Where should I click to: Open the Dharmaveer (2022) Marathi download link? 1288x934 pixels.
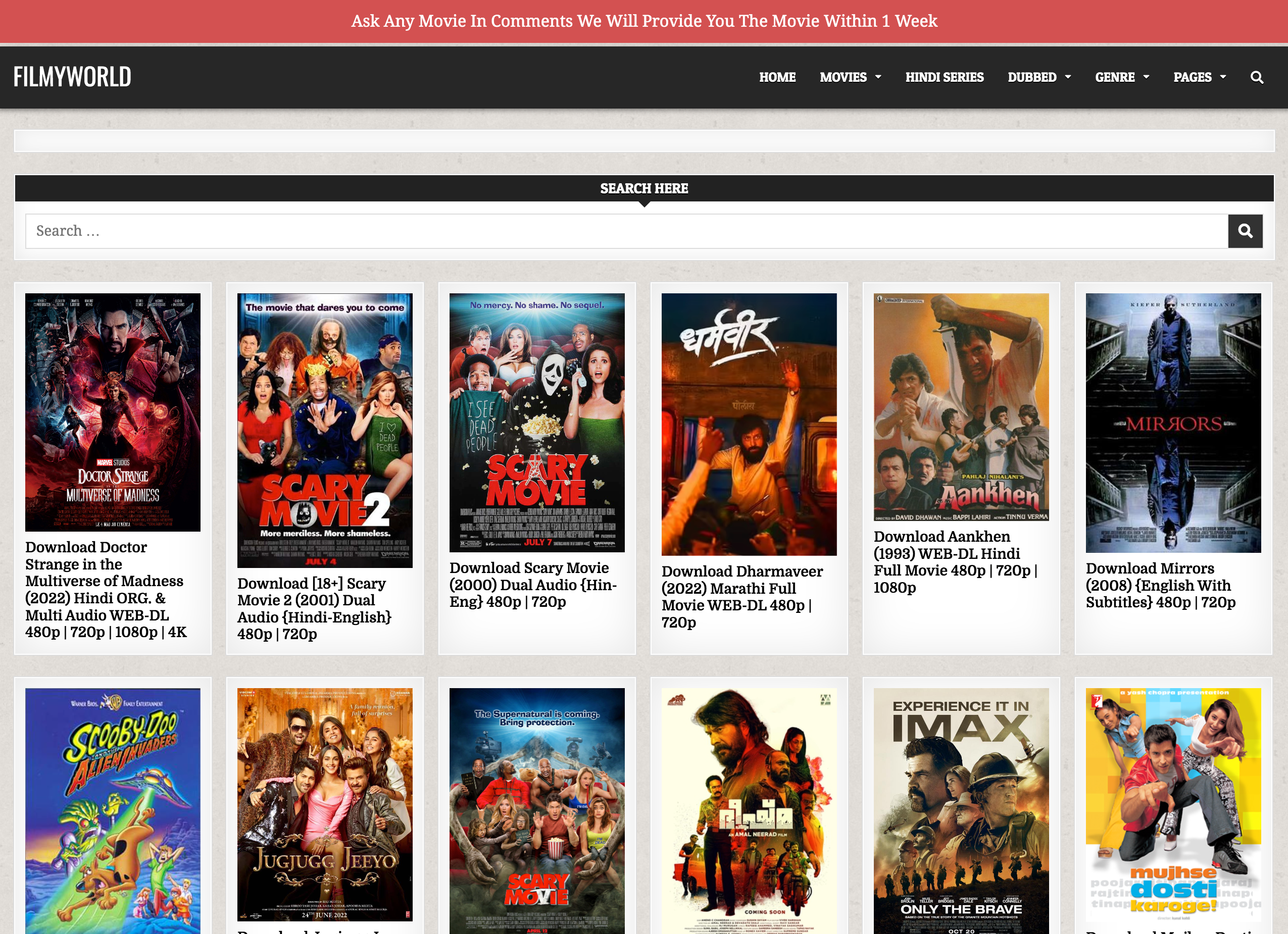click(x=741, y=597)
